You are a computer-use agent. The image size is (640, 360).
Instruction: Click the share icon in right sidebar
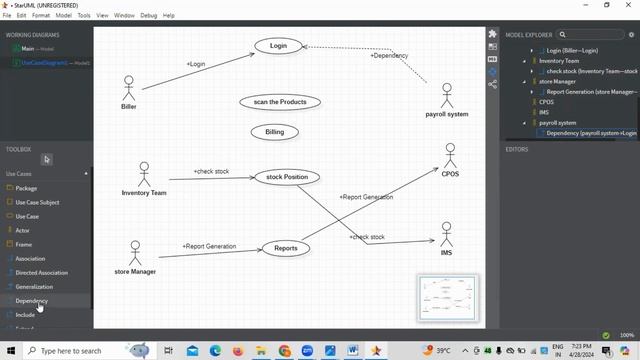pyautogui.click(x=493, y=84)
